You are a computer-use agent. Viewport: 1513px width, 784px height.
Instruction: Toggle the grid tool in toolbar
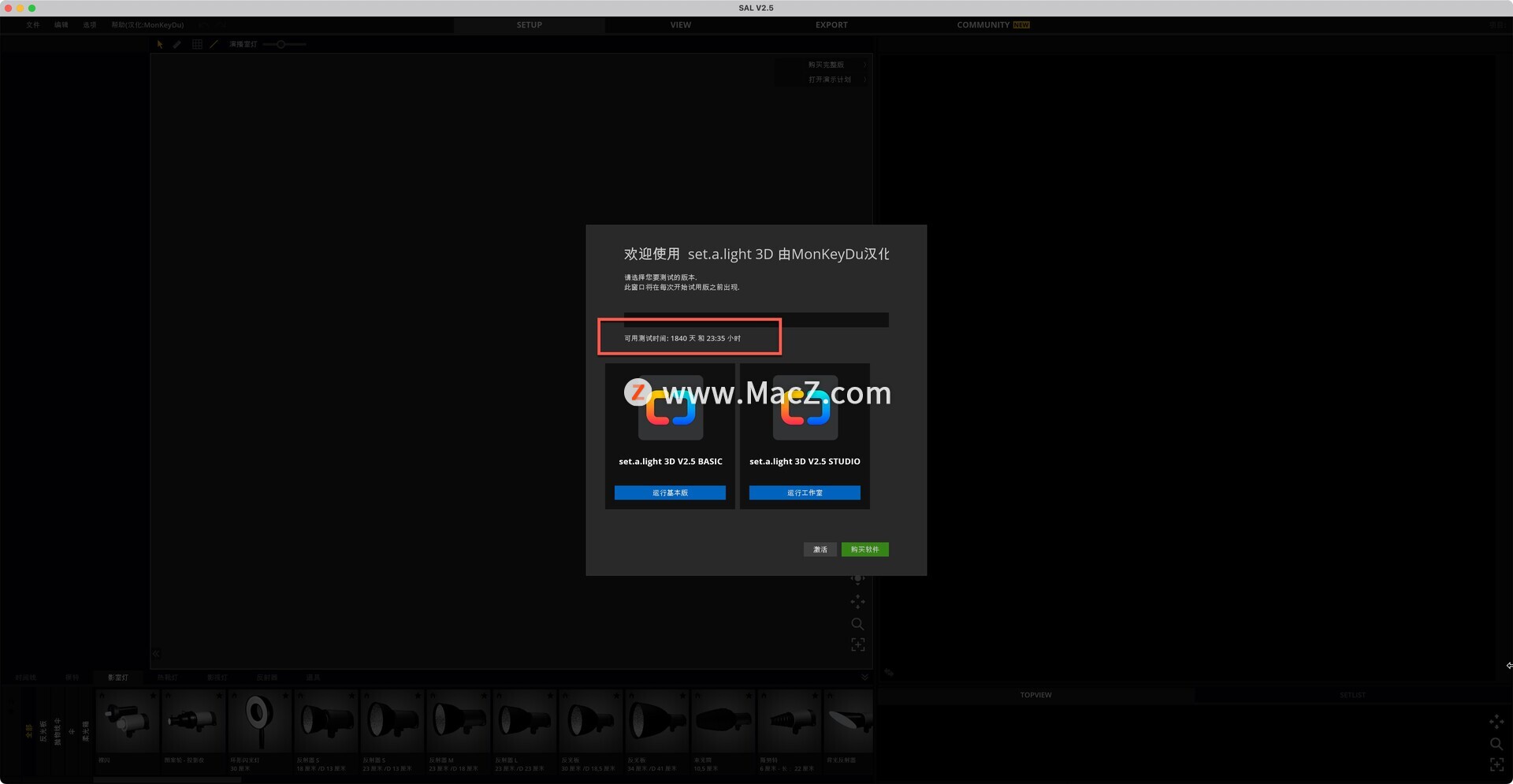[197, 44]
